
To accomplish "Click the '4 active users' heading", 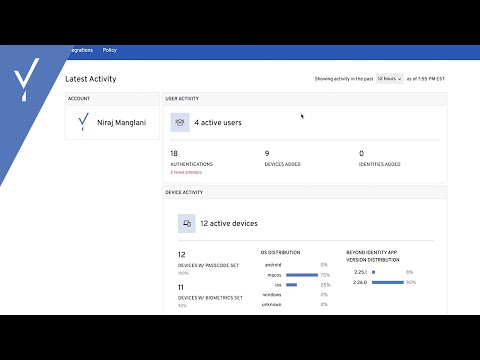I will (218, 122).
